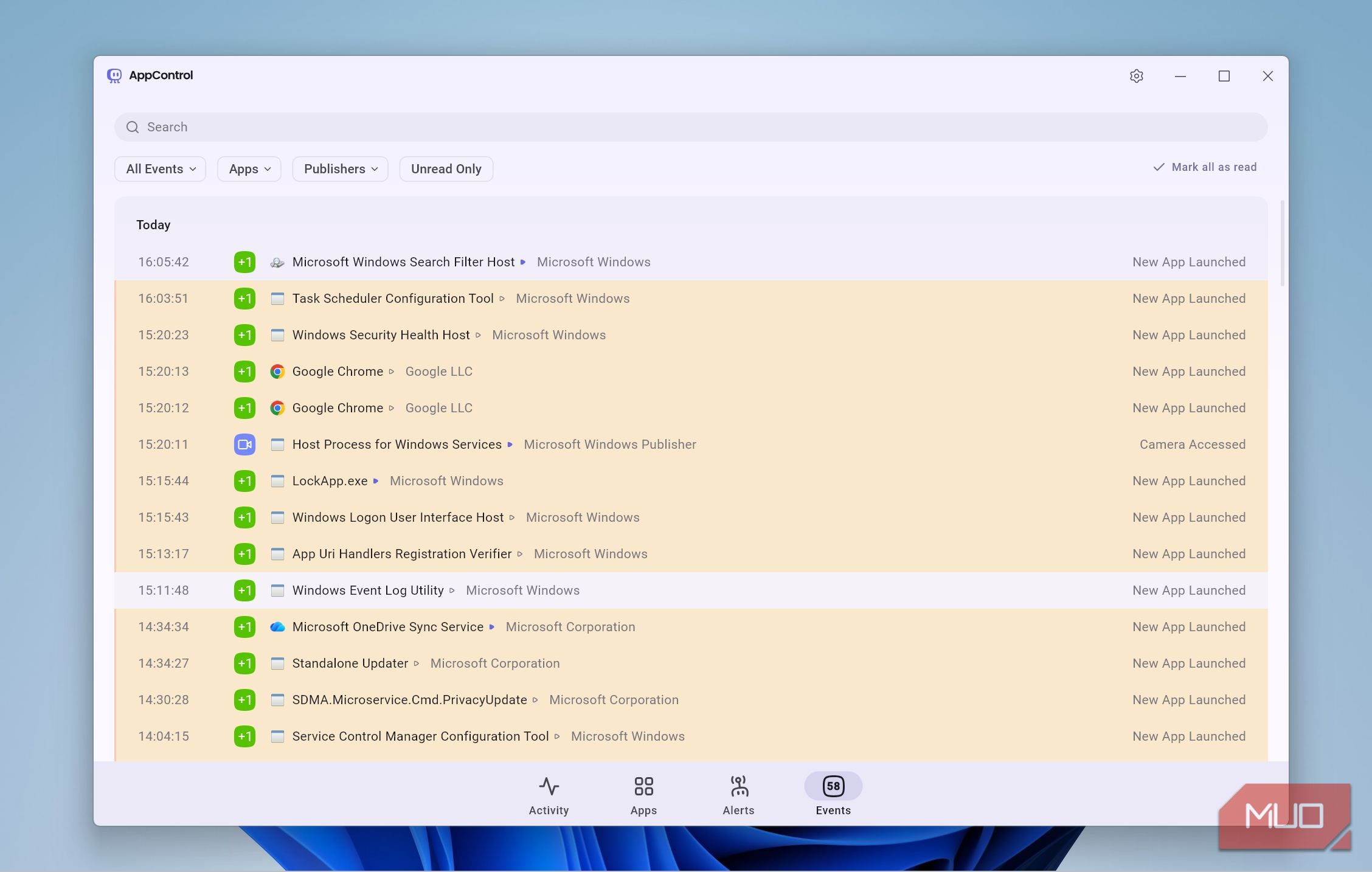Expand arrow next to Host Process for Windows Services
Image resolution: width=1372 pixels, height=872 pixels.
click(x=510, y=445)
